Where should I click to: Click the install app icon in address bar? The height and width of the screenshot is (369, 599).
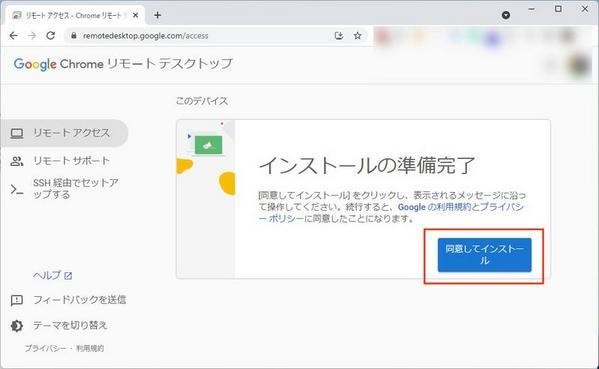tap(339, 36)
